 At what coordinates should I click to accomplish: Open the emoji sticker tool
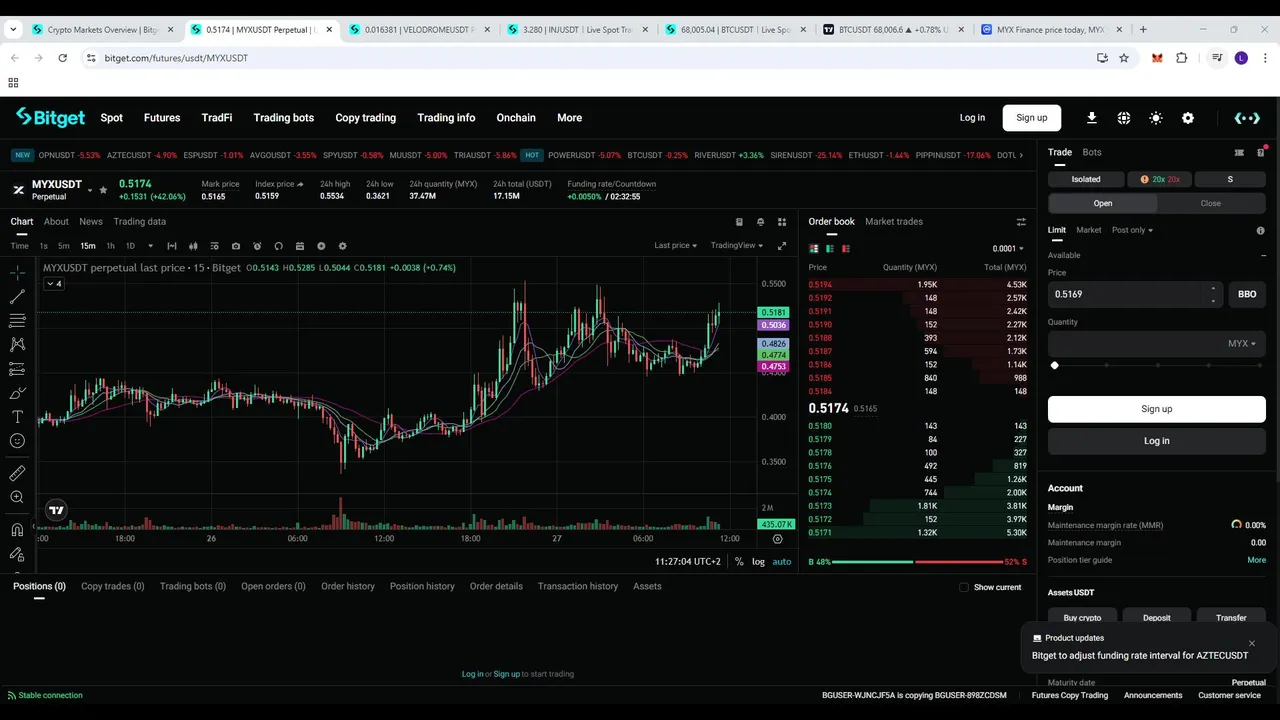tap(17, 441)
